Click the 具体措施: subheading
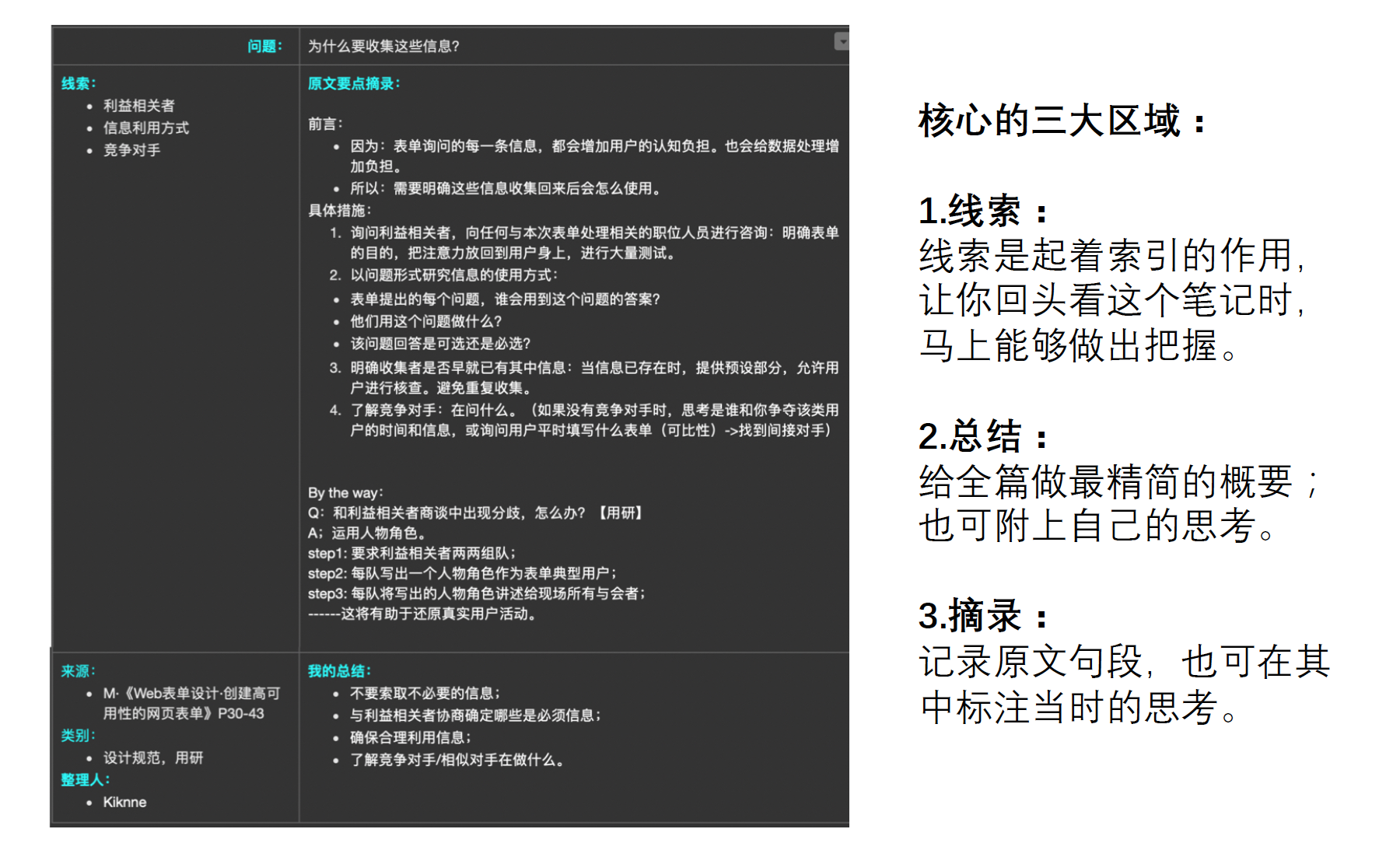This screenshot has height=857, width=1400. (x=340, y=210)
